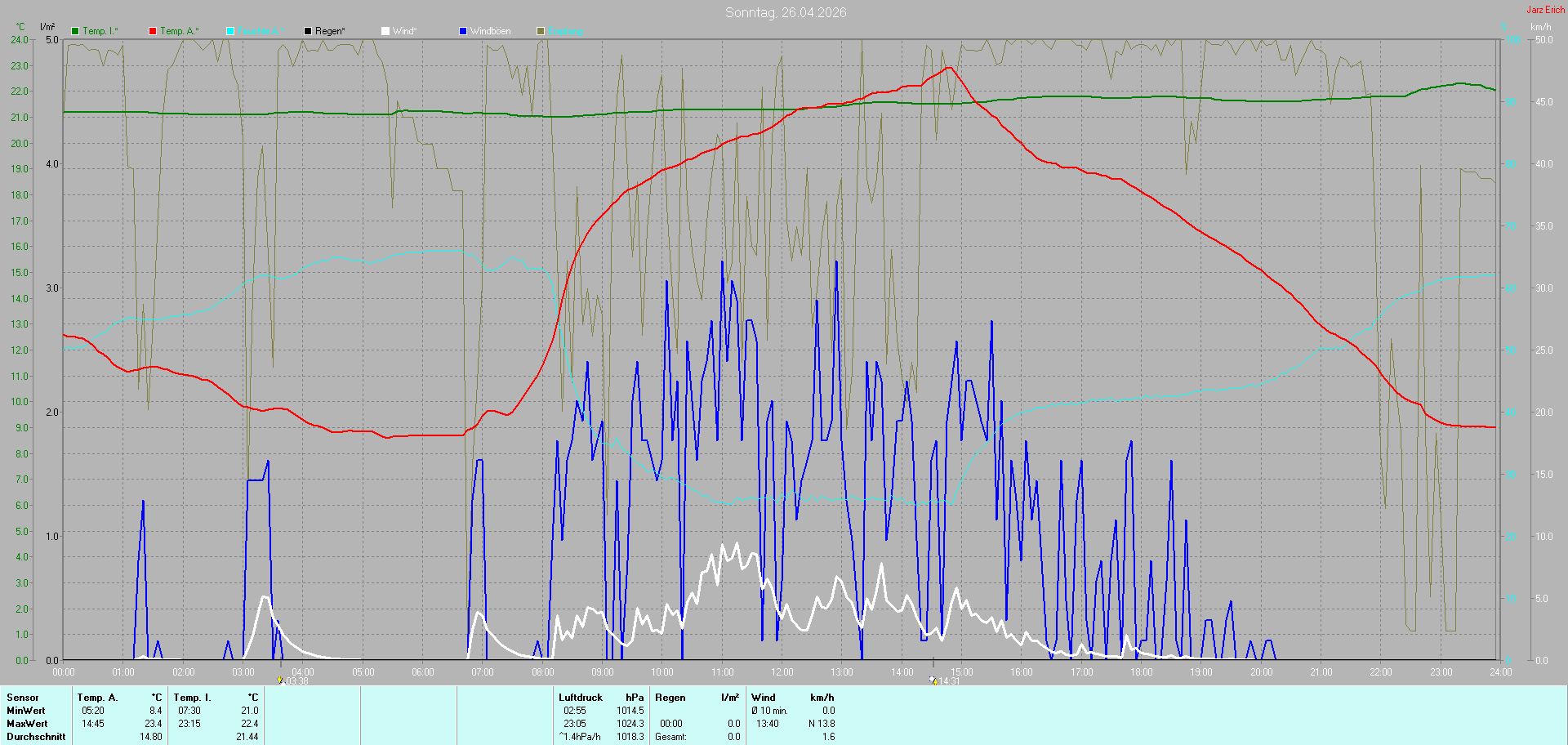The width and height of the screenshot is (1568, 745).
Task: Click the cyan Feuchte A. legend swatch
Action: [230, 31]
